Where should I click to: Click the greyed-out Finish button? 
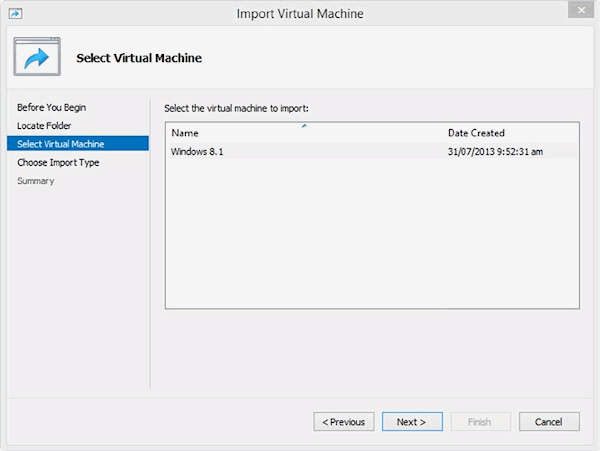pos(479,422)
